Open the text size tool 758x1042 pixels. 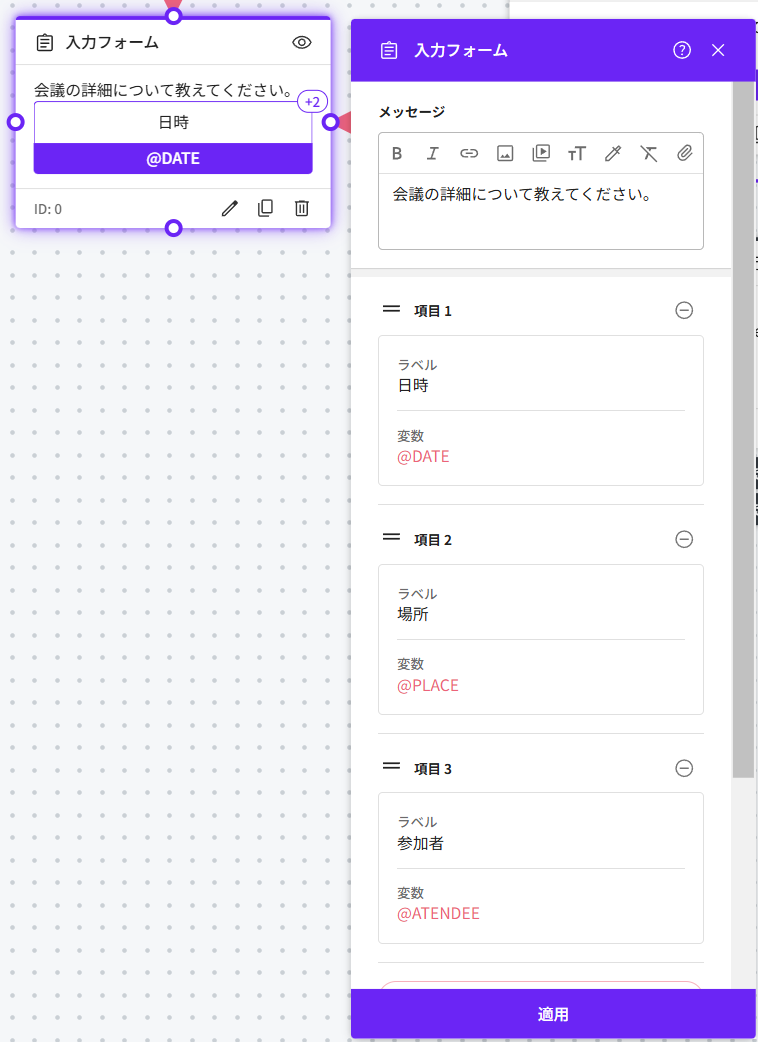click(x=577, y=153)
